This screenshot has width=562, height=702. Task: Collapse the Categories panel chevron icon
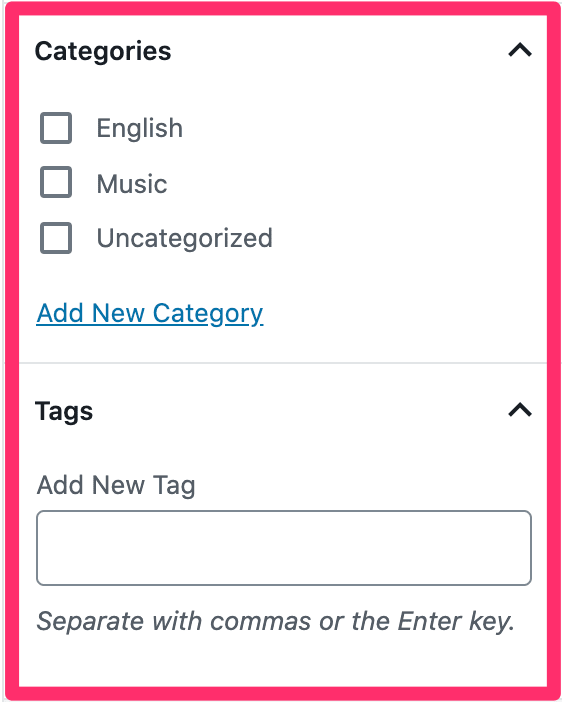click(519, 50)
